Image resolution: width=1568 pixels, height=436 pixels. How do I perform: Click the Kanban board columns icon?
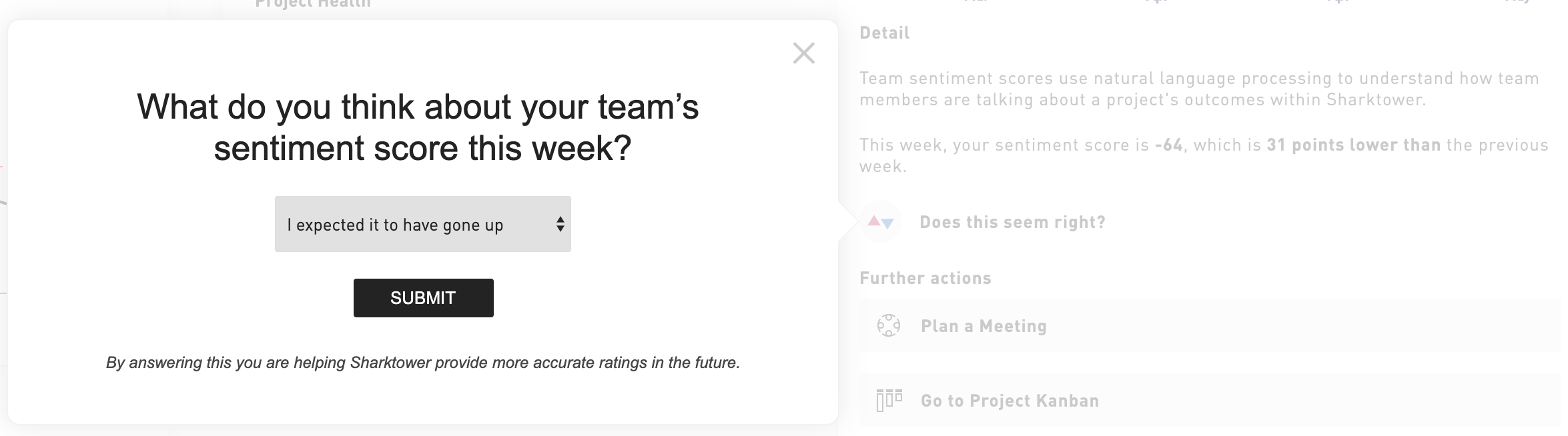tap(889, 401)
